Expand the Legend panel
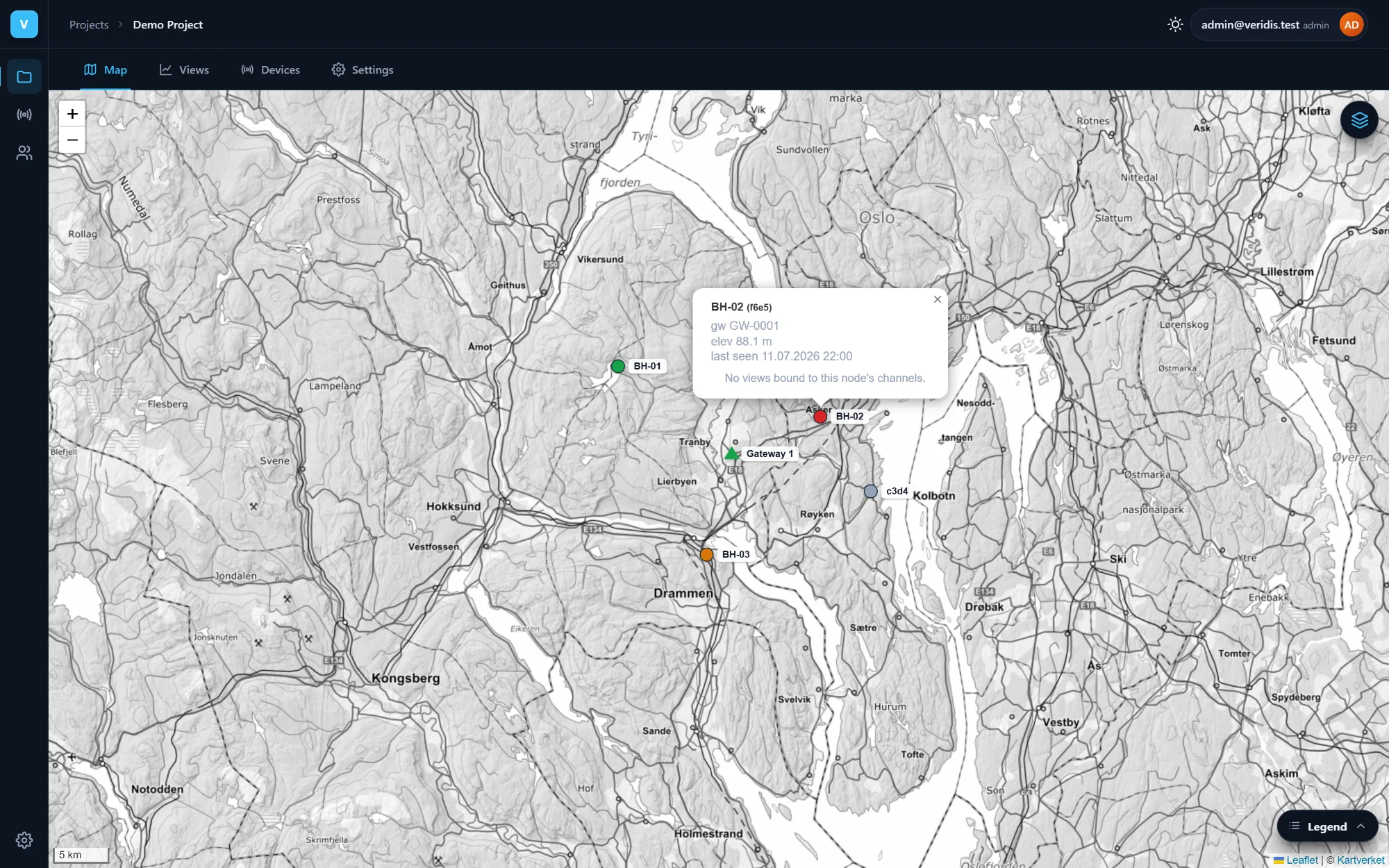This screenshot has height=868, width=1389. 1327,826
